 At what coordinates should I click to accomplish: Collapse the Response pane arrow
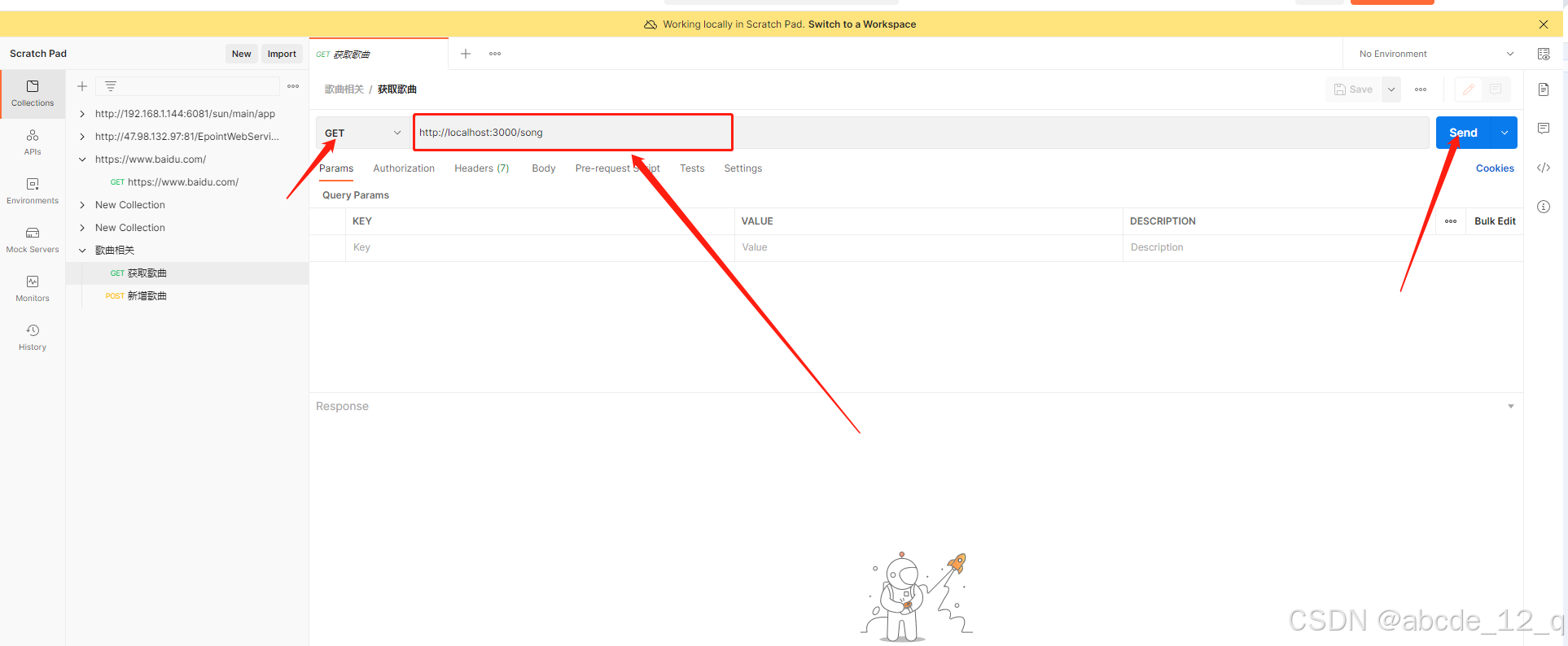tap(1511, 406)
